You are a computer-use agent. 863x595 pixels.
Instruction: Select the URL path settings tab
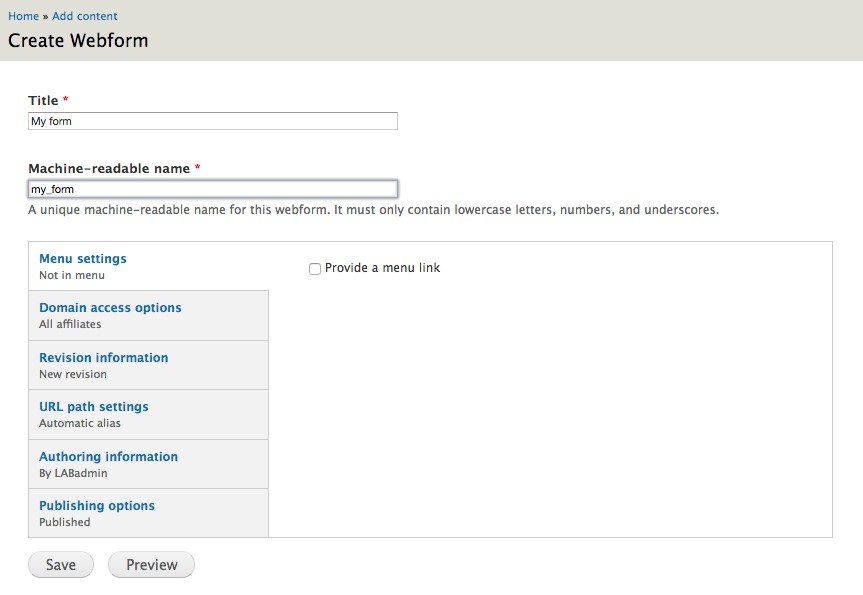coord(93,406)
